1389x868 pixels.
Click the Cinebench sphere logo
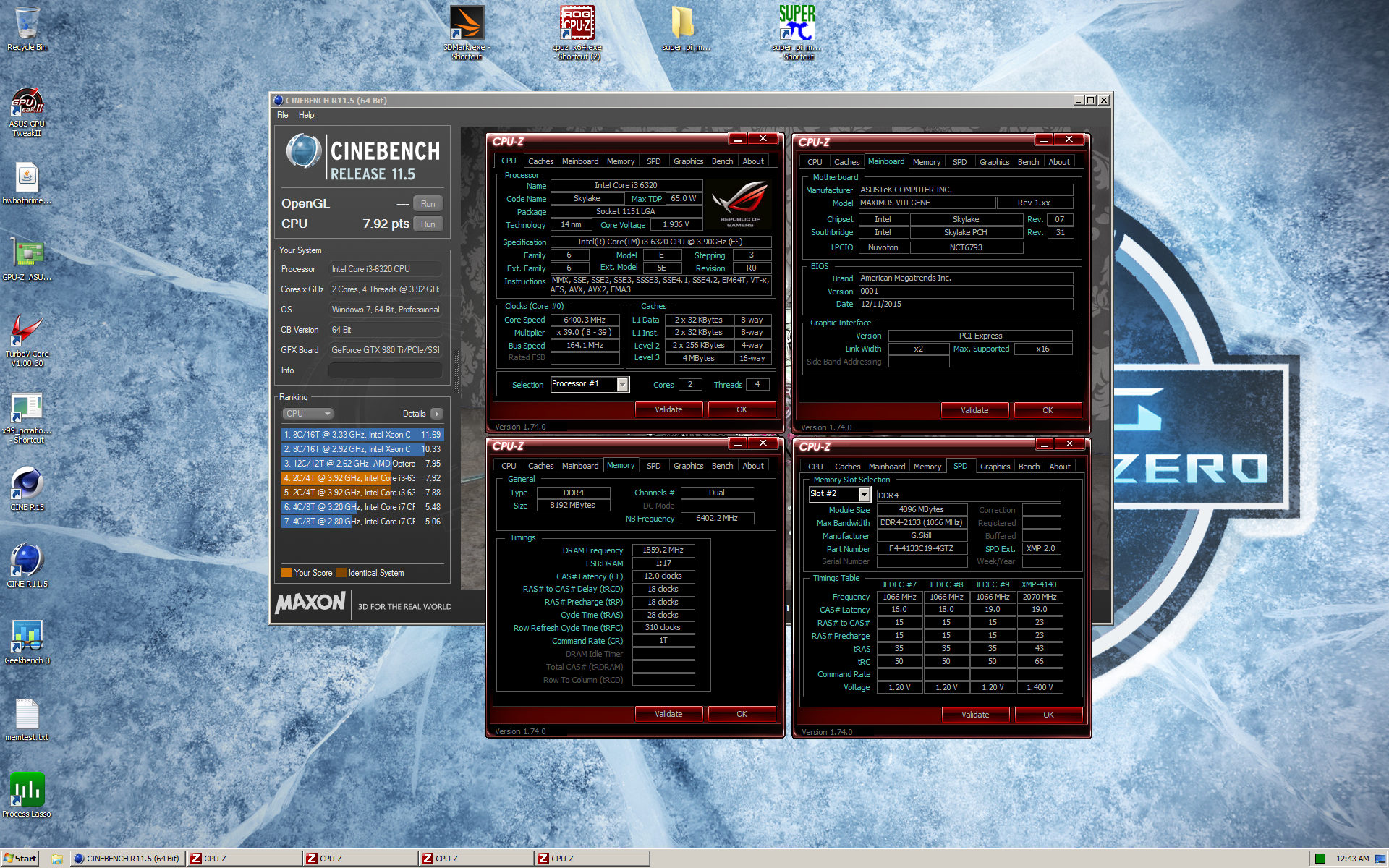point(303,152)
